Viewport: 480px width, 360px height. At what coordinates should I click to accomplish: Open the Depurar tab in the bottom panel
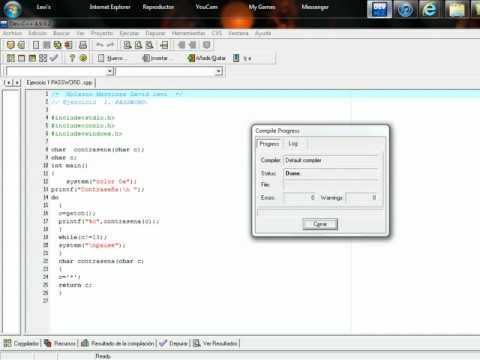coord(173,343)
